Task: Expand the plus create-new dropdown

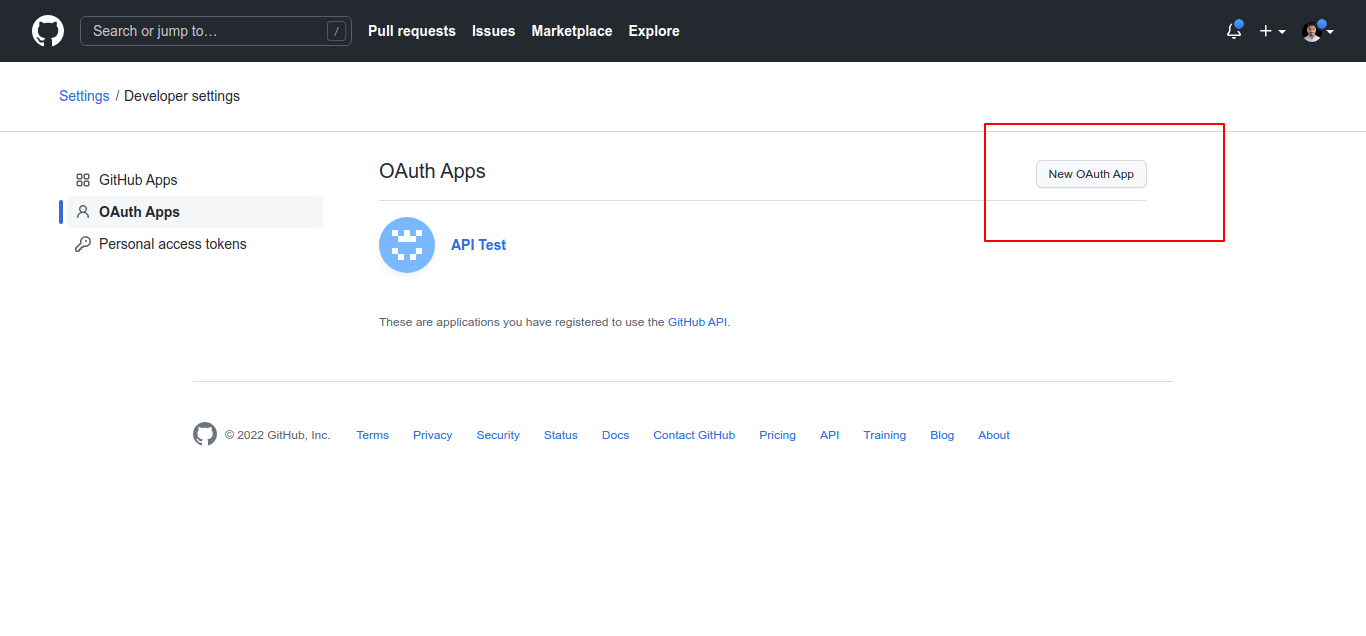Action: (1272, 31)
